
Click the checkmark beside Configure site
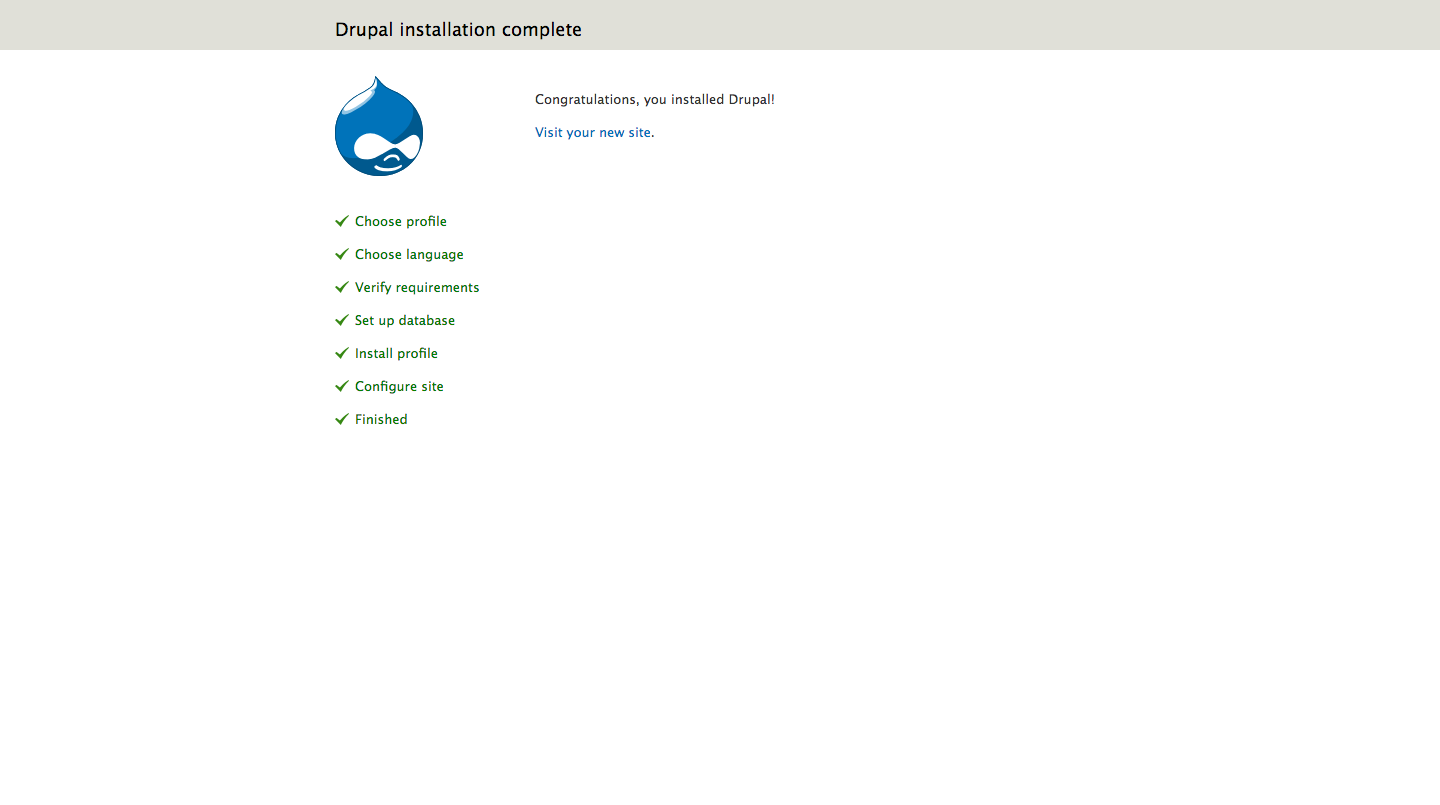(x=342, y=386)
